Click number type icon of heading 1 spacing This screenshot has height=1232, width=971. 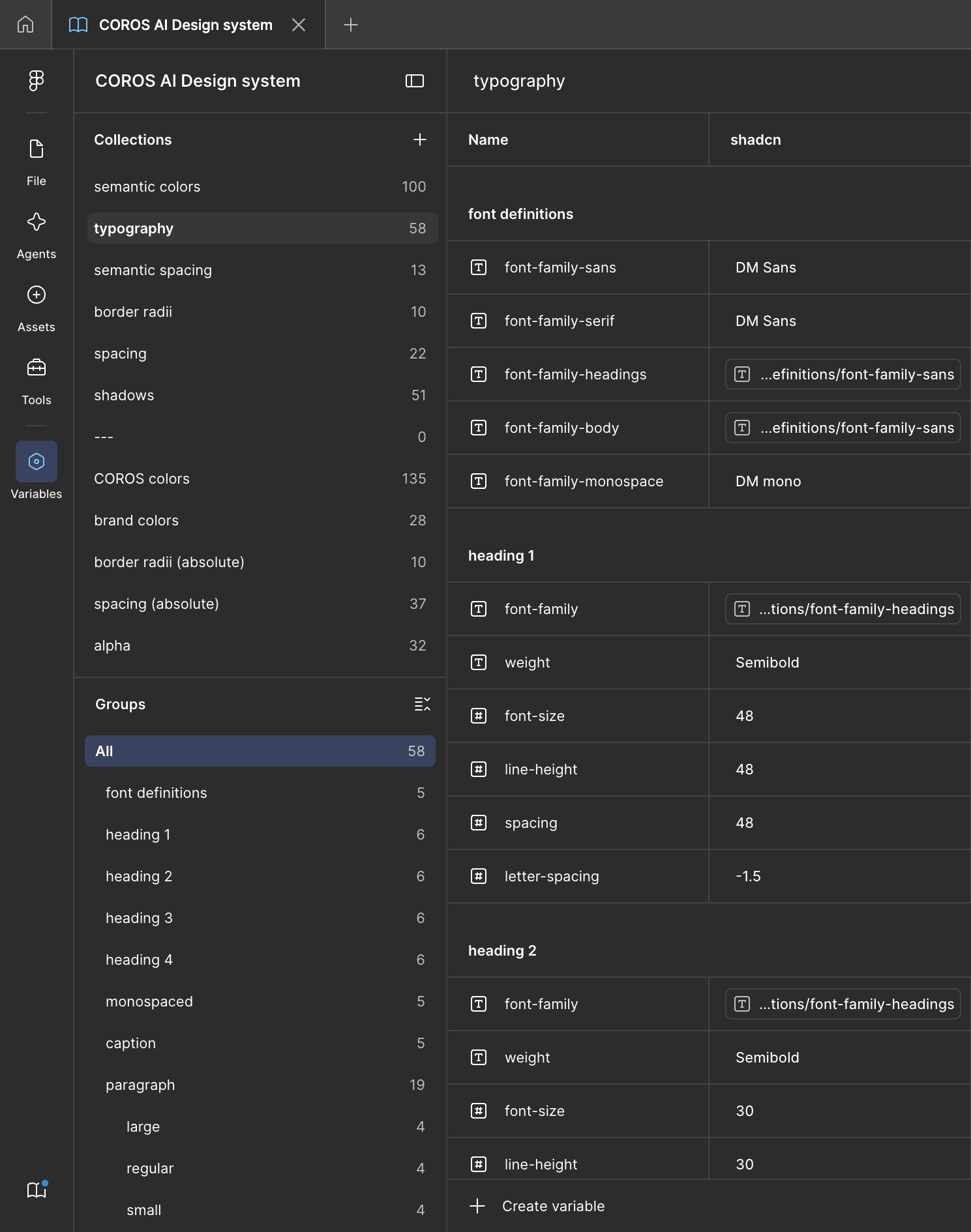pos(479,823)
